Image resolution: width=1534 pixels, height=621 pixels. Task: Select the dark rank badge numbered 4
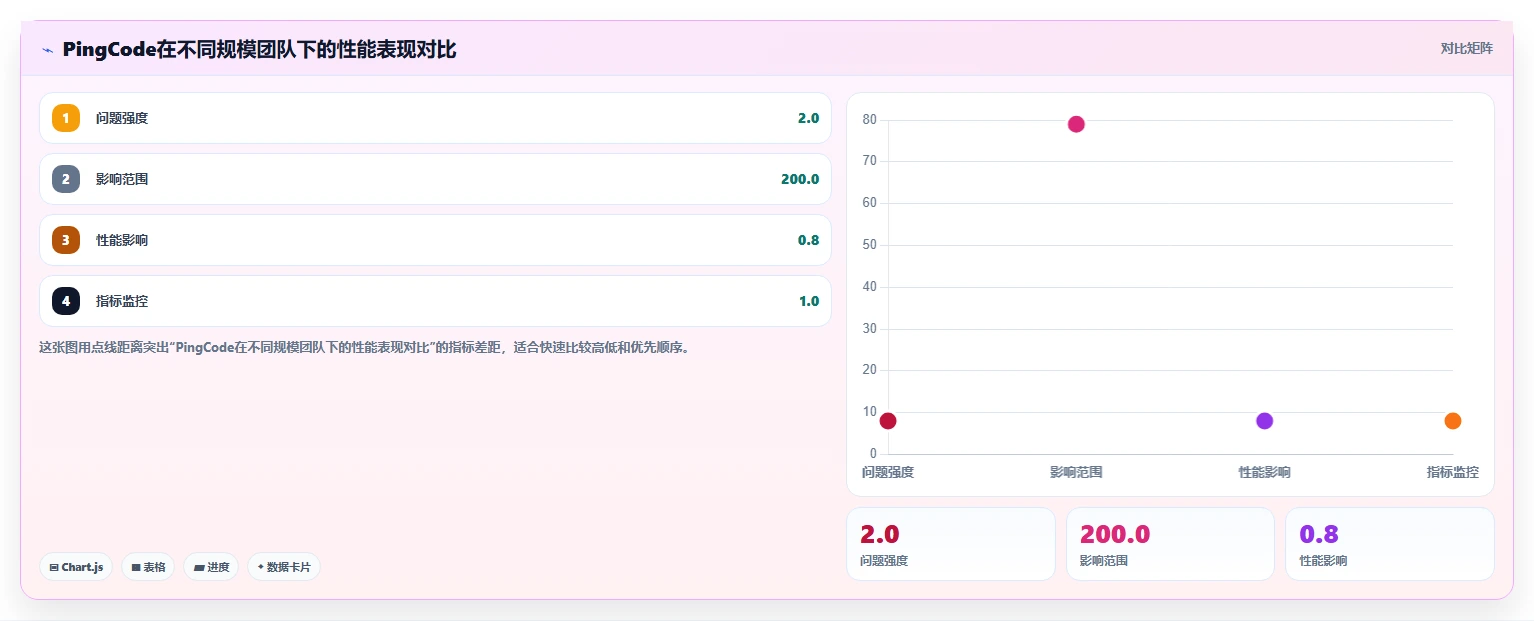tap(66, 301)
